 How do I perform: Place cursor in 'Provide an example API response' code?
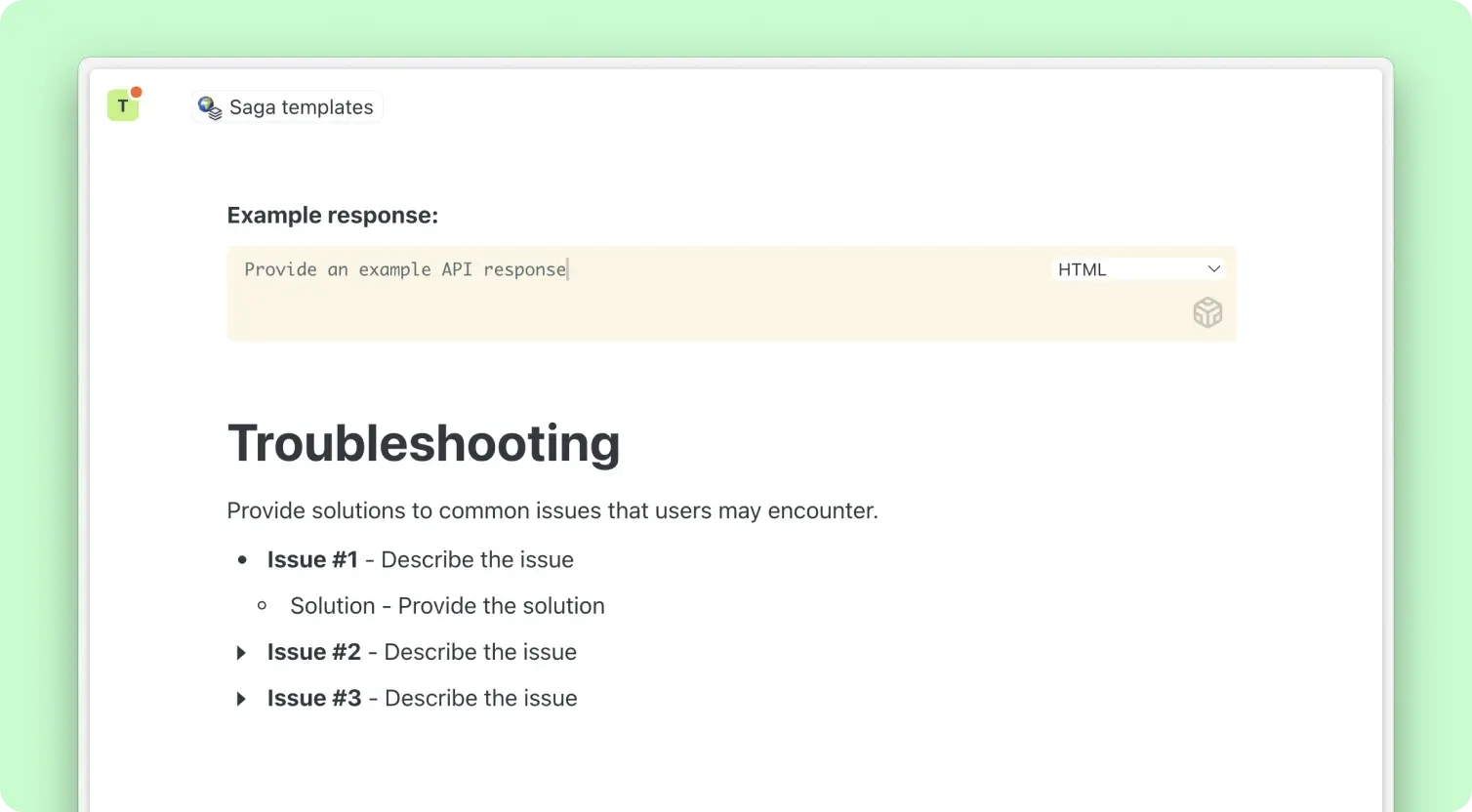[405, 270]
